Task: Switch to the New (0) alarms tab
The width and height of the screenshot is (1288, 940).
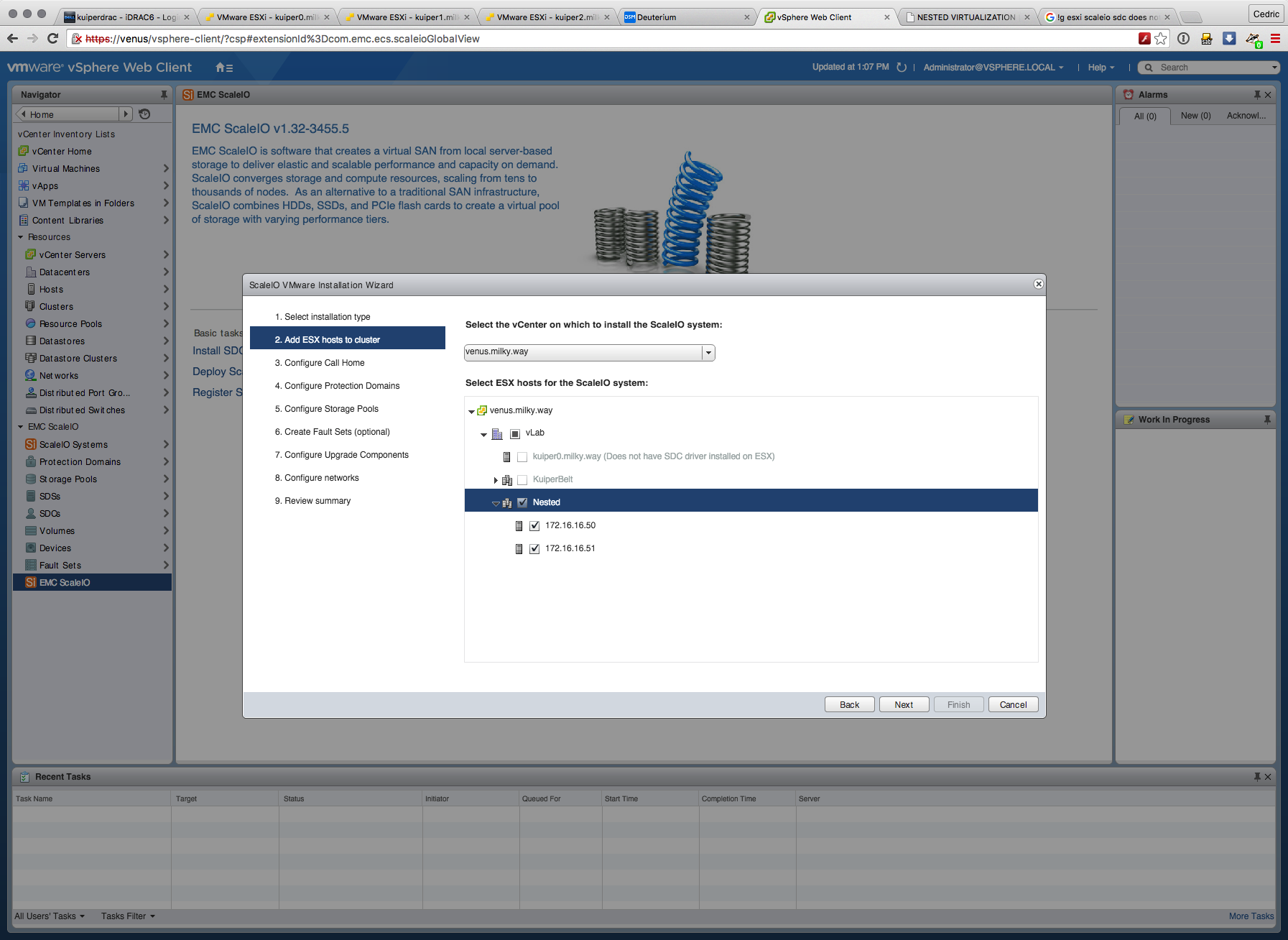Action: tap(1195, 116)
